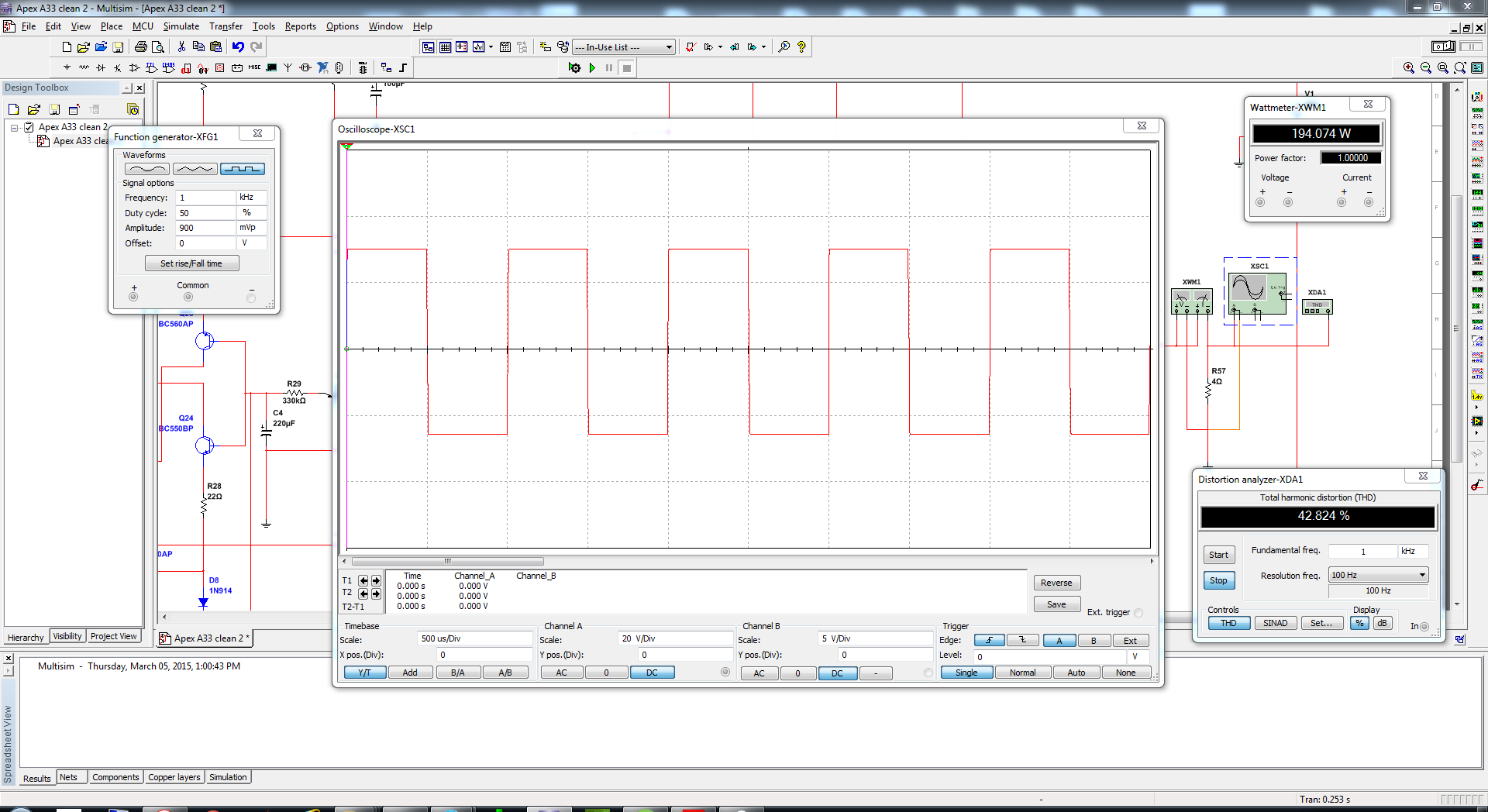The height and width of the screenshot is (812, 1488).
Task: Open the Misc component group icon
Action: click(254, 68)
